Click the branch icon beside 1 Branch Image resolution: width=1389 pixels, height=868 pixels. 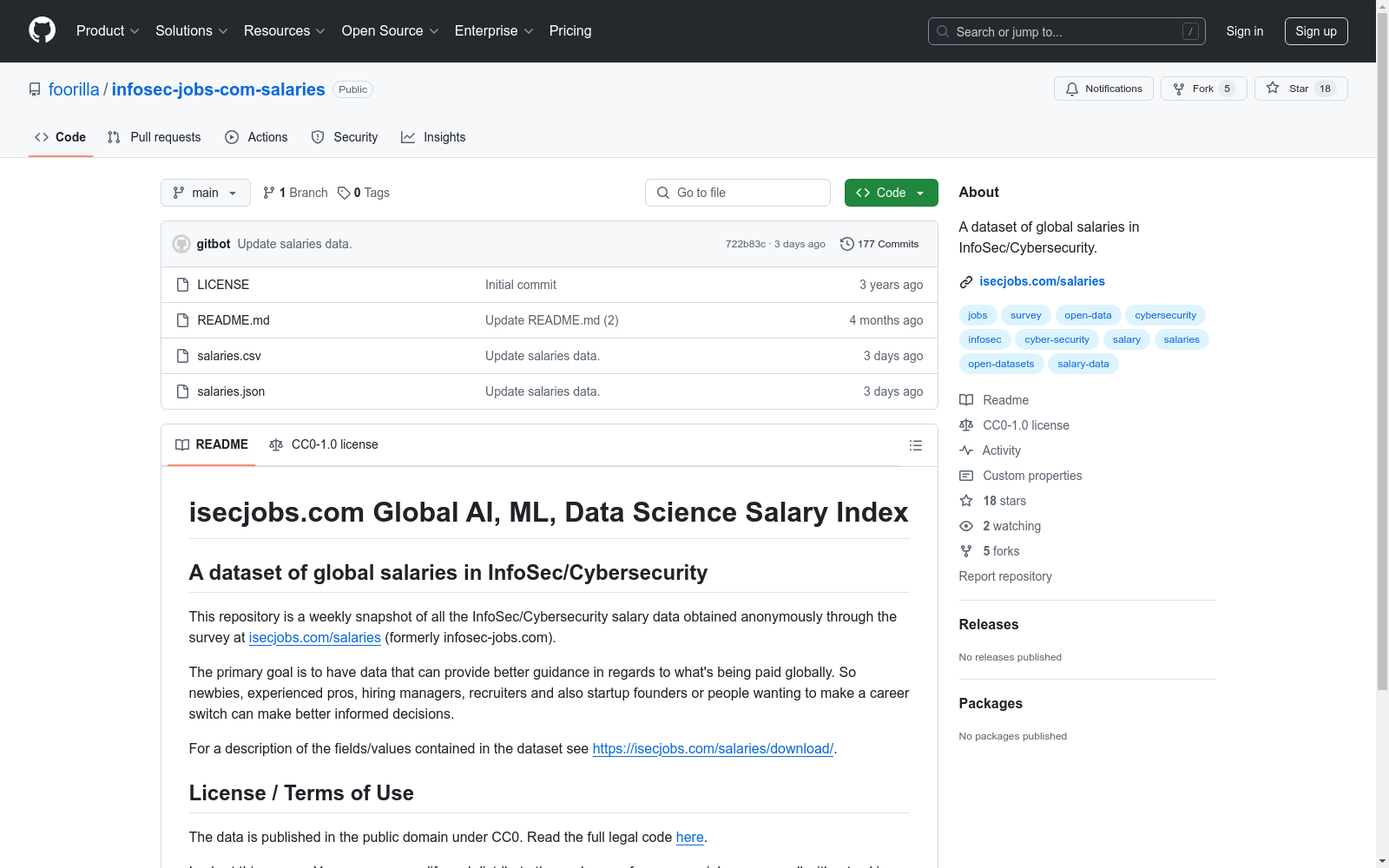[269, 193]
